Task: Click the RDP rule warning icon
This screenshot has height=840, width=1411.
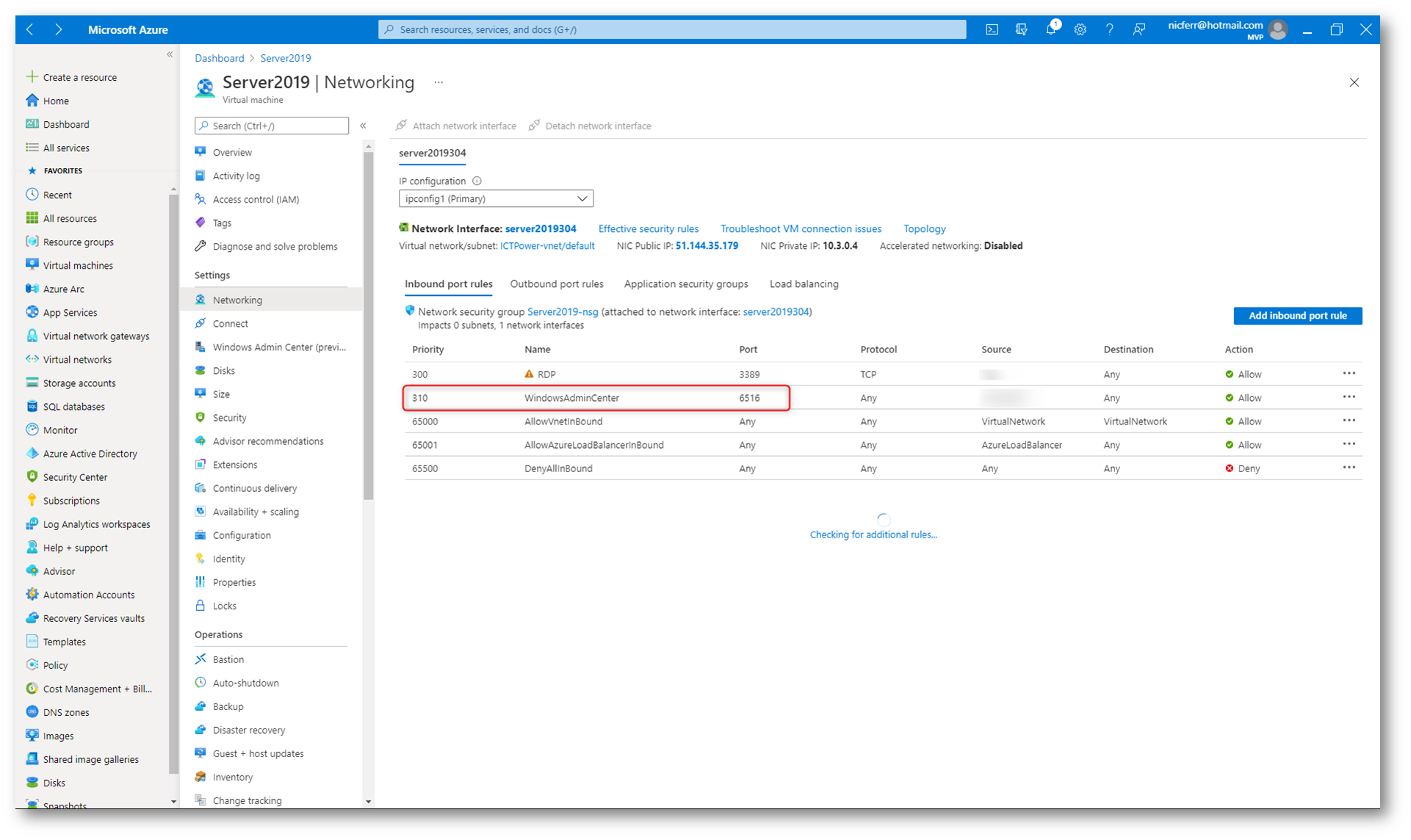Action: click(529, 374)
